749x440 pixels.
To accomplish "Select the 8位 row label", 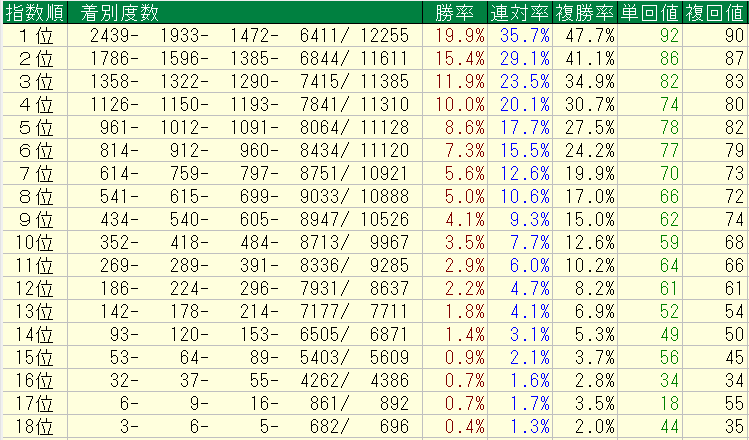I will [x=36, y=196].
